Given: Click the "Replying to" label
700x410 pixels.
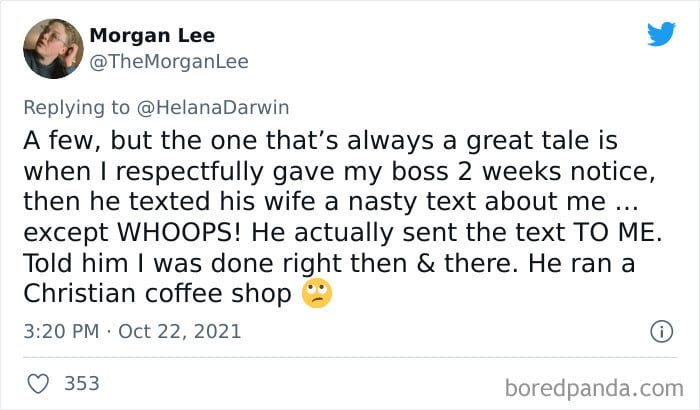Looking at the screenshot, I should [76, 108].
